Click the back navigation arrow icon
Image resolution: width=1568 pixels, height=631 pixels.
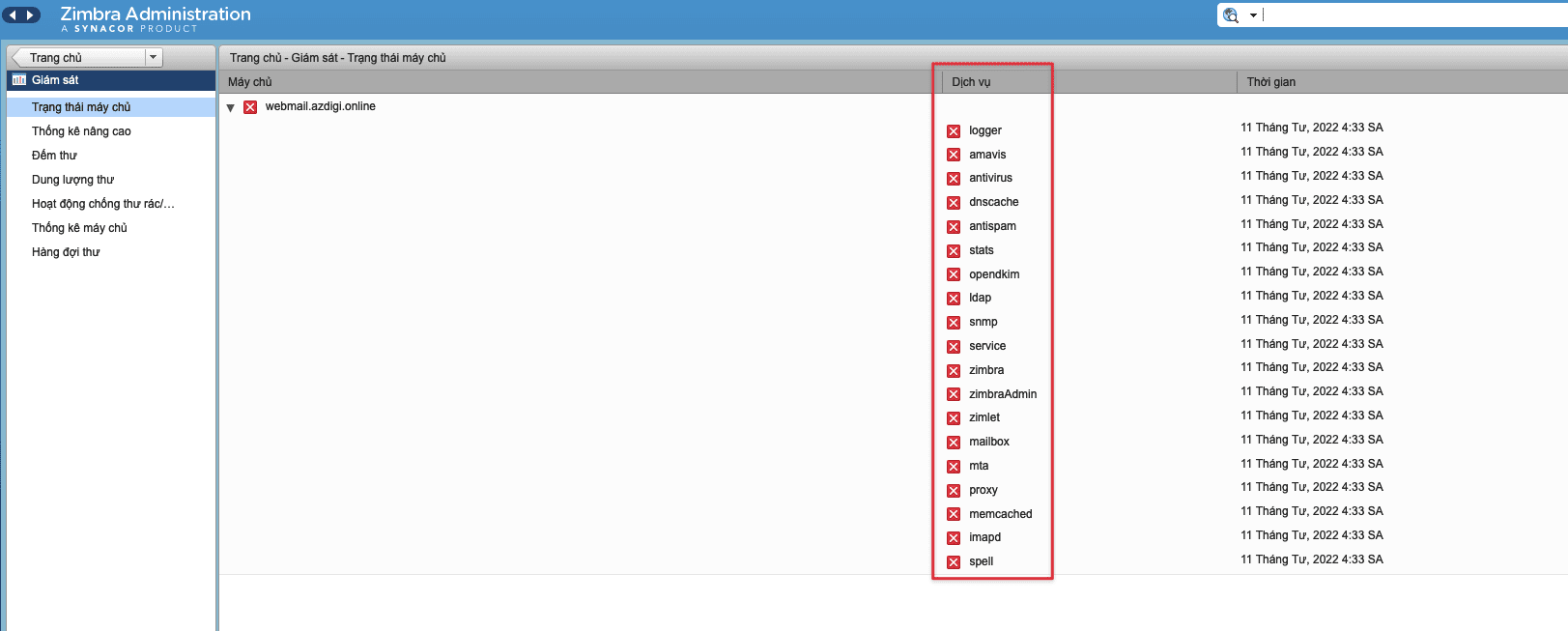tap(13, 14)
